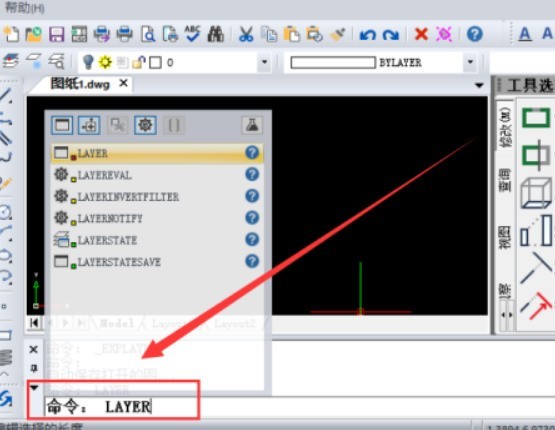
Task: Click the red X Delete icon
Action: click(421, 34)
